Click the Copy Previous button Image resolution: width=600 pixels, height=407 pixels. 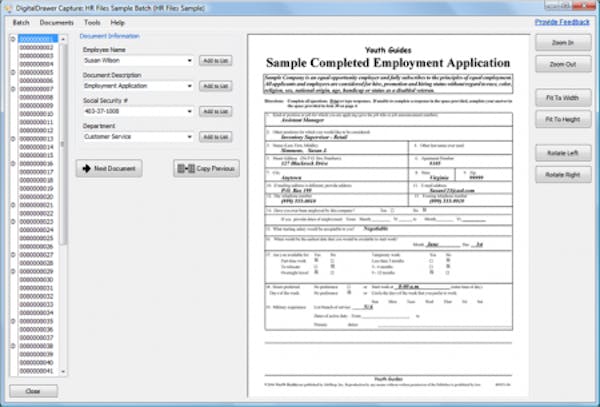click(207, 168)
